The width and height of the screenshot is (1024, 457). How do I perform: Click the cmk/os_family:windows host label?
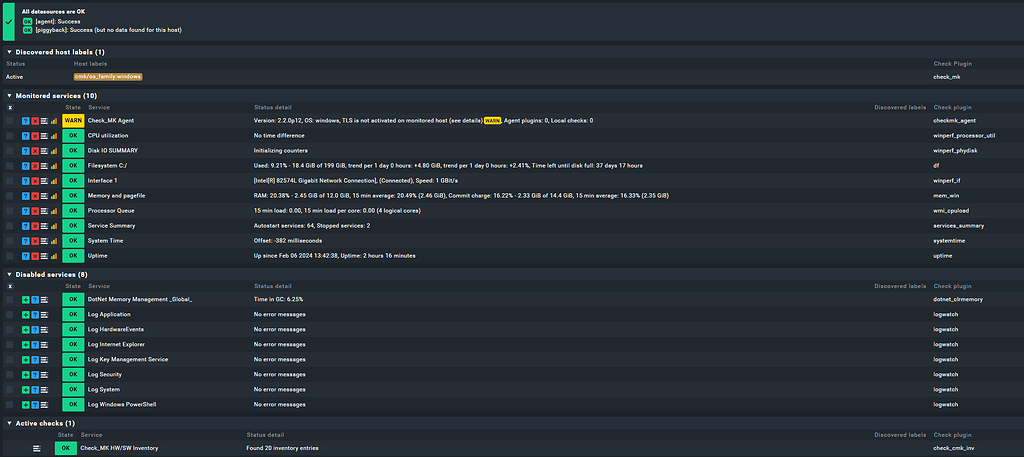[108, 76]
